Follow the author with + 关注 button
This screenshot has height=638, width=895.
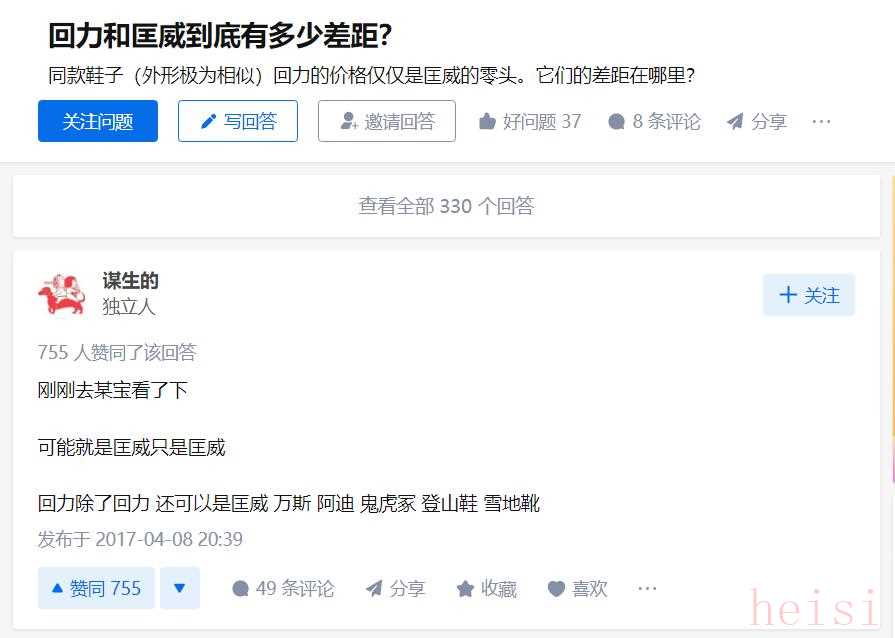(809, 295)
